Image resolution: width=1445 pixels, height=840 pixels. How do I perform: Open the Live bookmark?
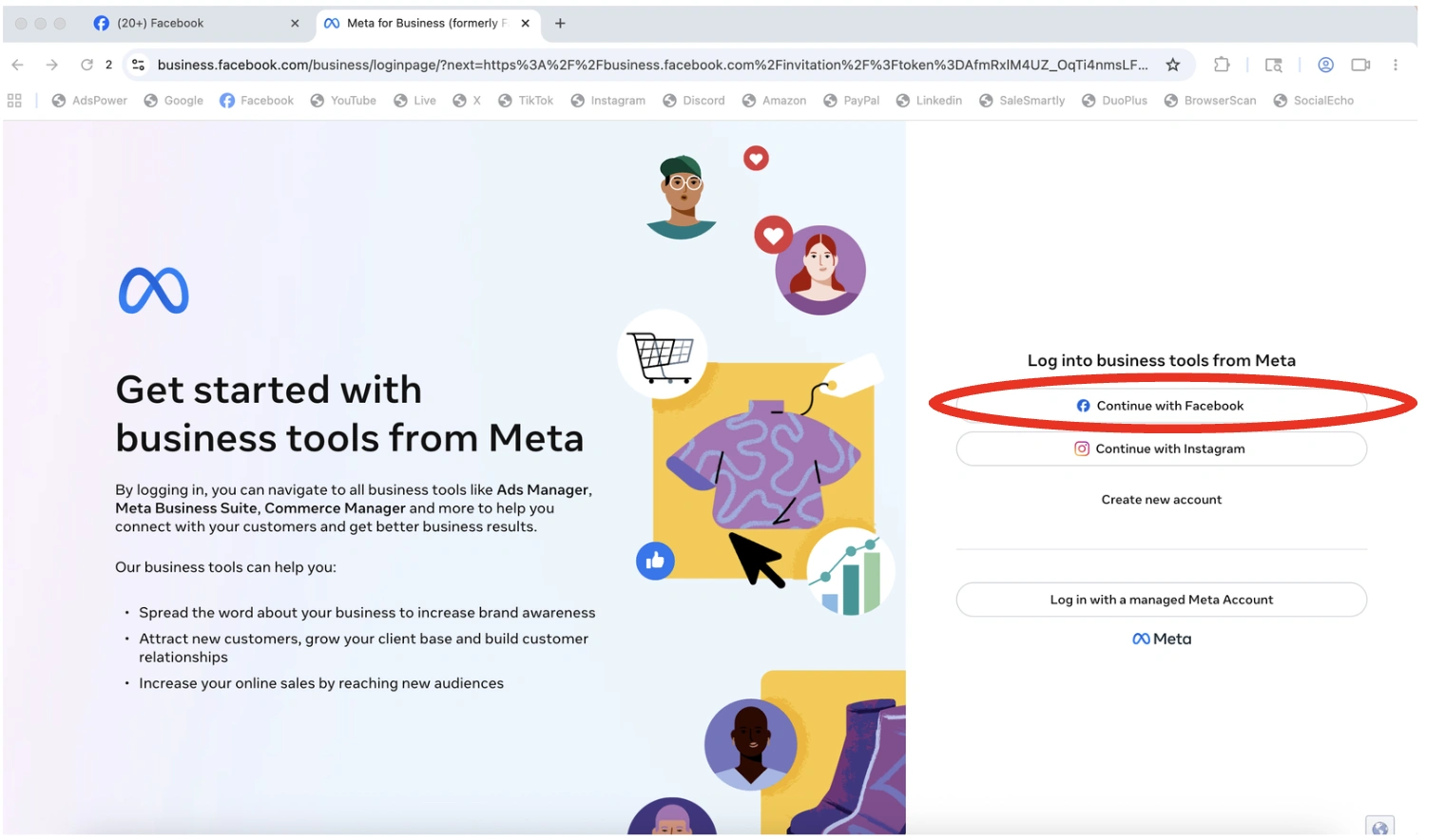tap(414, 100)
